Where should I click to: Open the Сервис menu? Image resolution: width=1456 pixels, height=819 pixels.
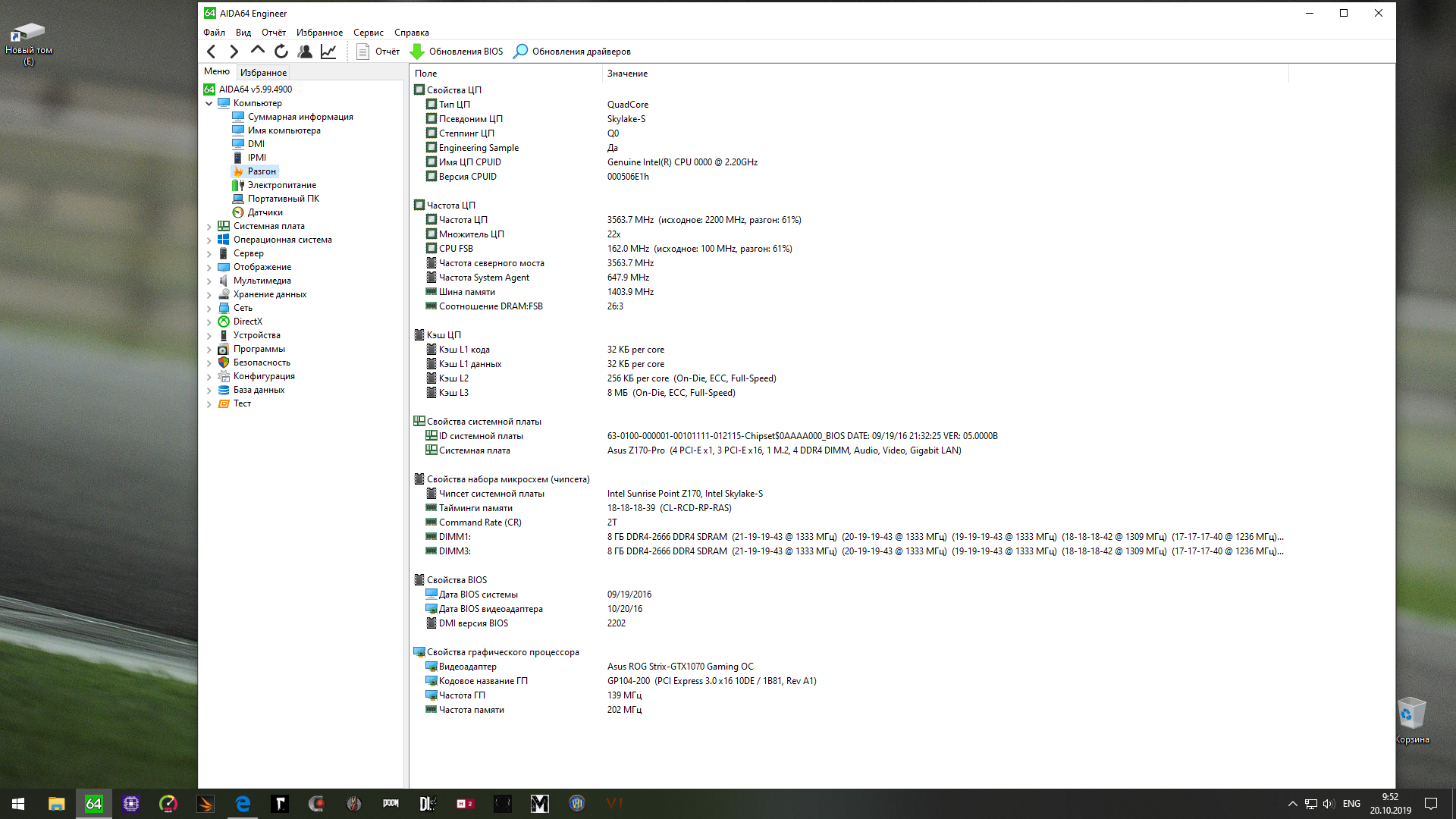(x=368, y=33)
